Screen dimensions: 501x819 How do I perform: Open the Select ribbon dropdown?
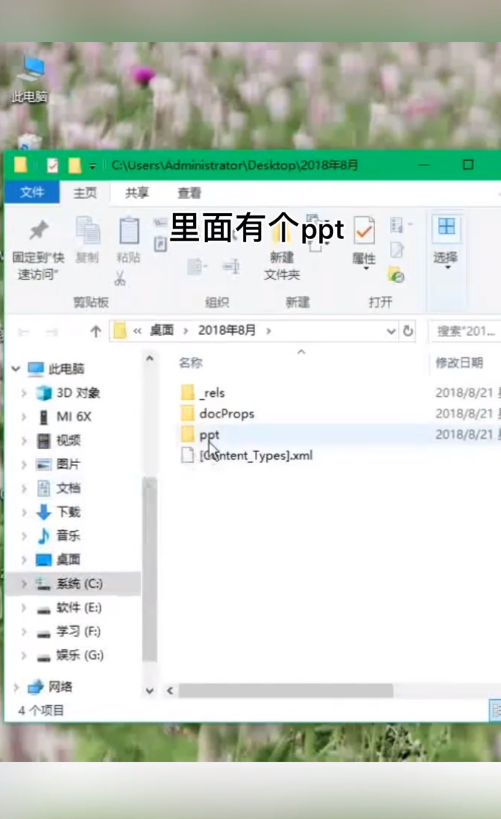pyautogui.click(x=446, y=242)
